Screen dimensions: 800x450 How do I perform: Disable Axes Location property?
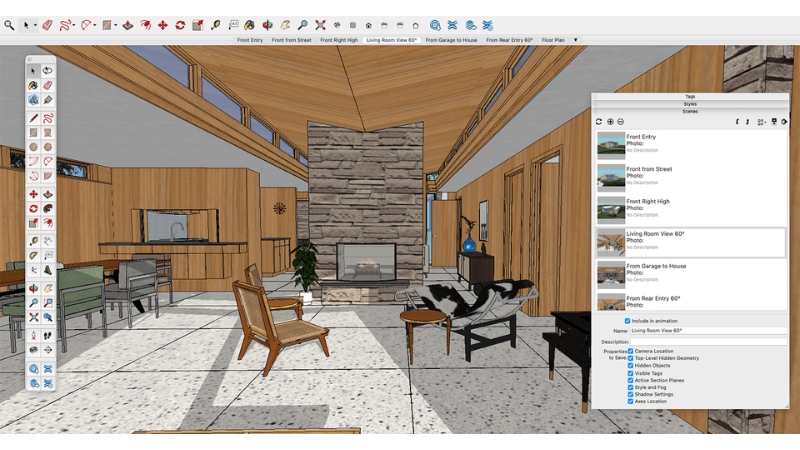(631, 402)
